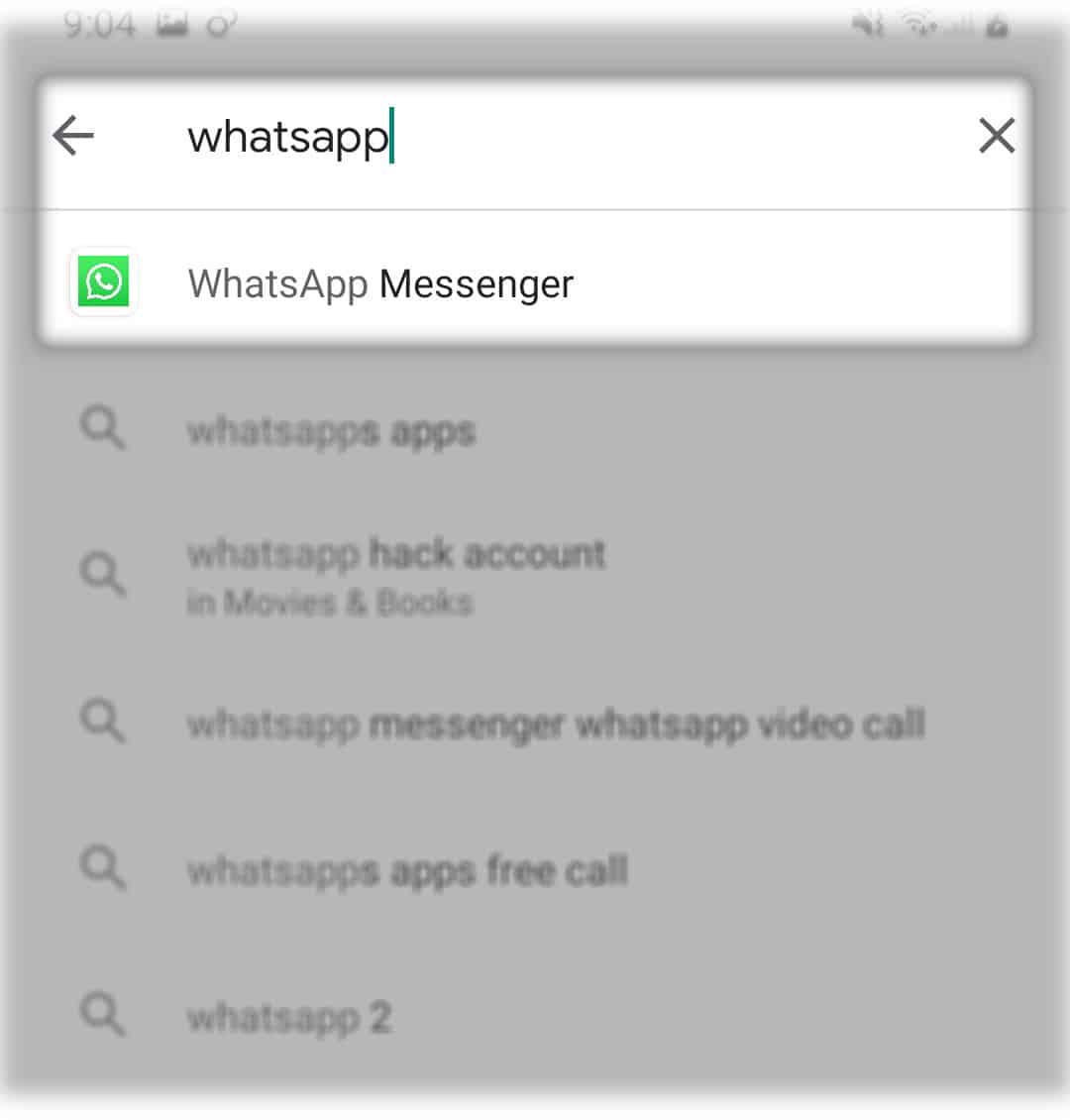This screenshot has width=1070, height=1120.
Task: Tap magnifier icon beside video call suggestion
Action: pyautogui.click(x=103, y=721)
